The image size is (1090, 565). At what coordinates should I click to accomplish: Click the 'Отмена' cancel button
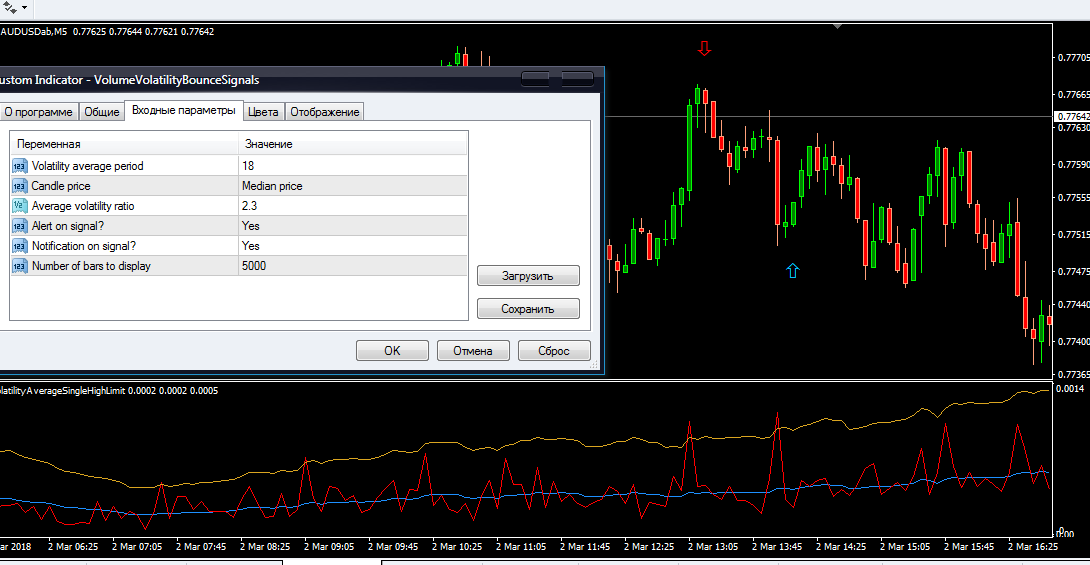[x=473, y=351]
